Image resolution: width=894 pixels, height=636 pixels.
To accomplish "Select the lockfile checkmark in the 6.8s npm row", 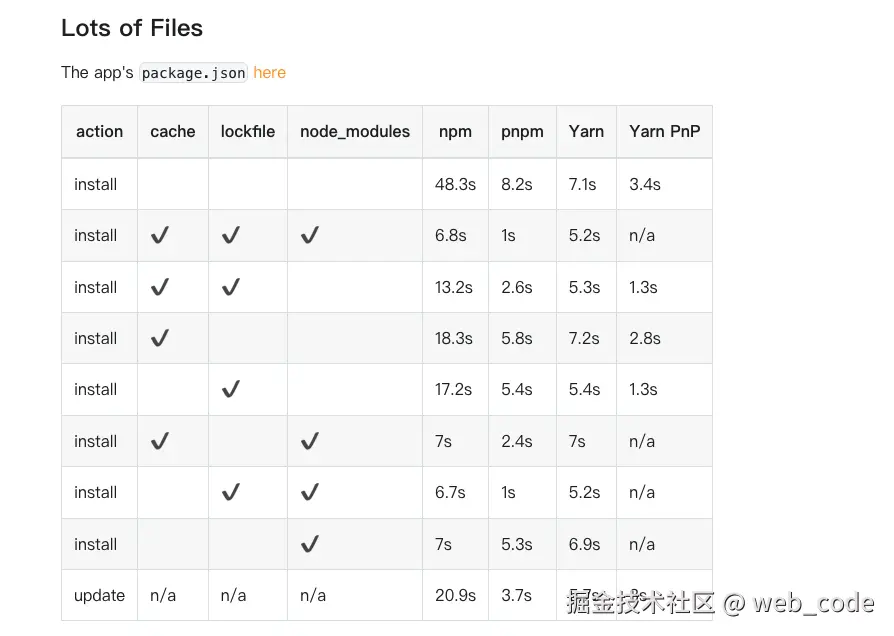I will [231, 235].
